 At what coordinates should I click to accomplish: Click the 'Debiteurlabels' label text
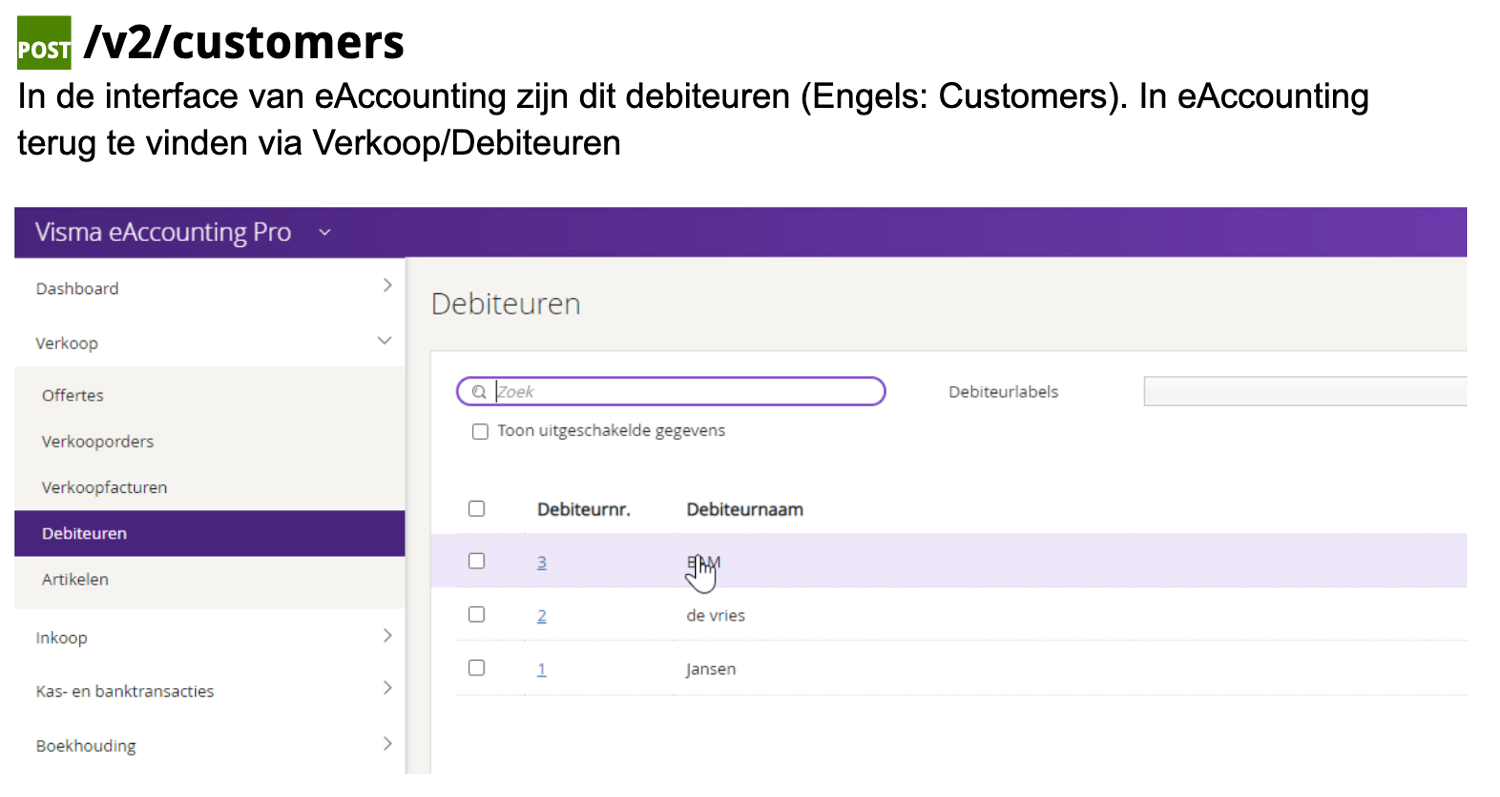[x=1003, y=392]
